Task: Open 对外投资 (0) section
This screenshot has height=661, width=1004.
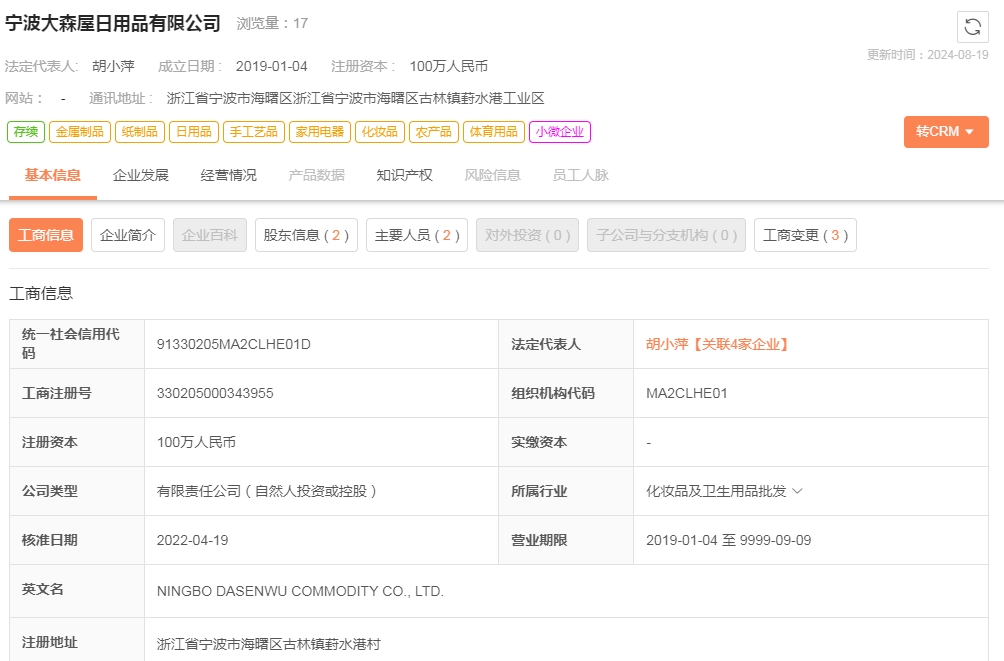Action: point(528,235)
